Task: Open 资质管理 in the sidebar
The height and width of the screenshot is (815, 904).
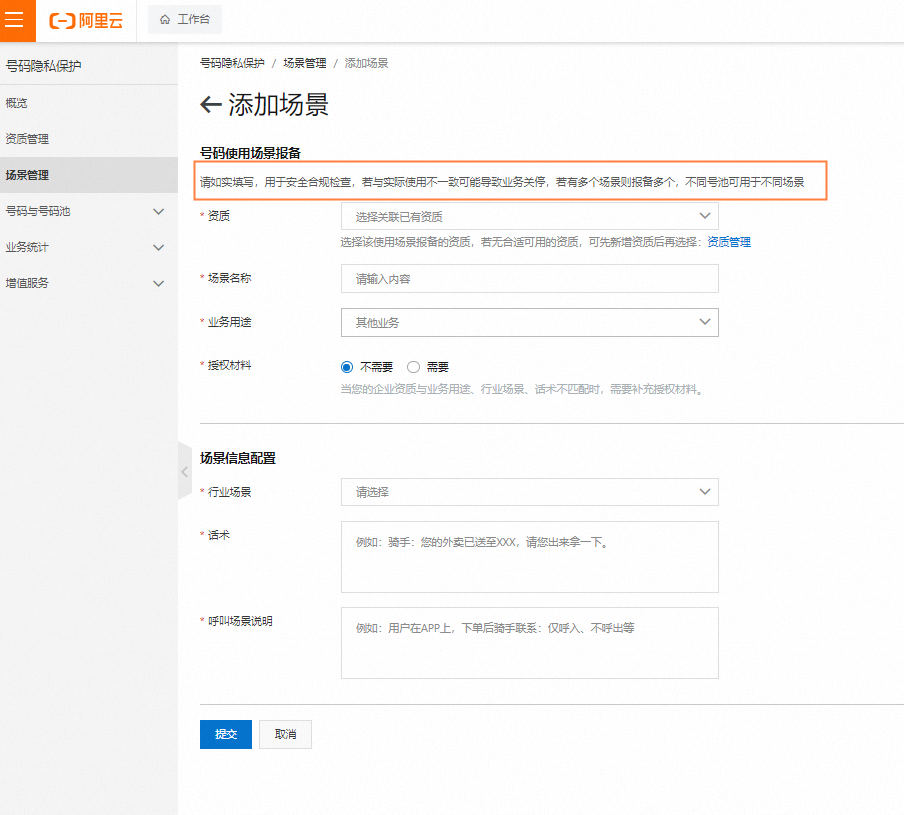Action: pos(89,139)
